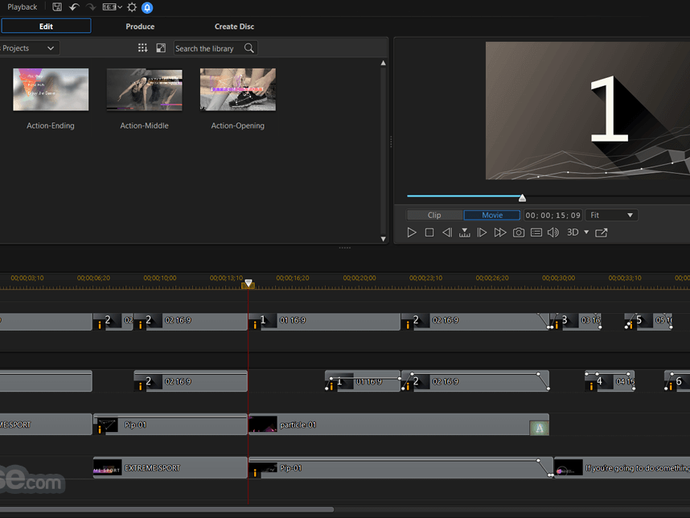Click the magnifier search icon
This screenshot has height=518, width=690.
(249, 48)
